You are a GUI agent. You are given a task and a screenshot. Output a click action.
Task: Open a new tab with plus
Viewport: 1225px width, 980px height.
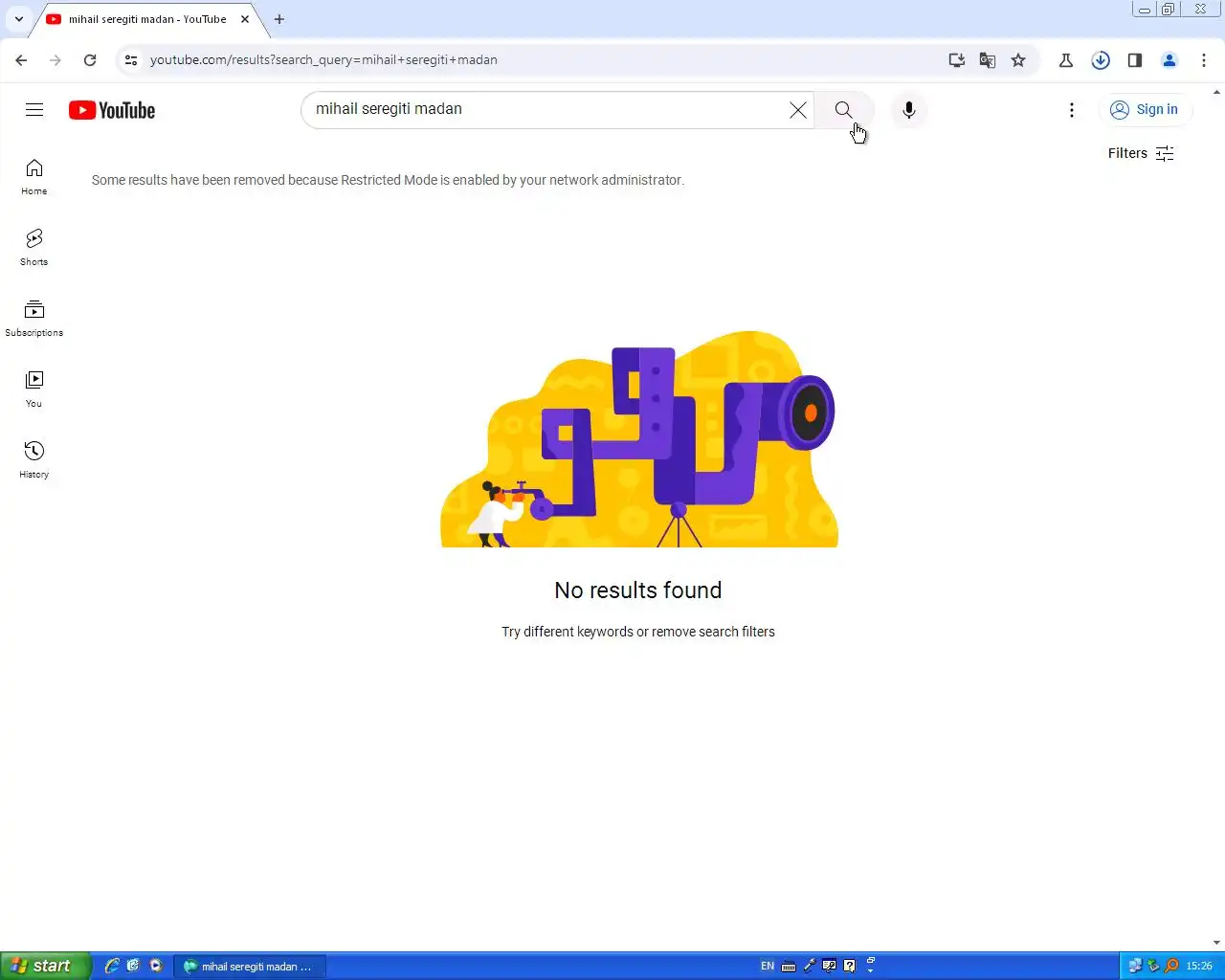[279, 19]
